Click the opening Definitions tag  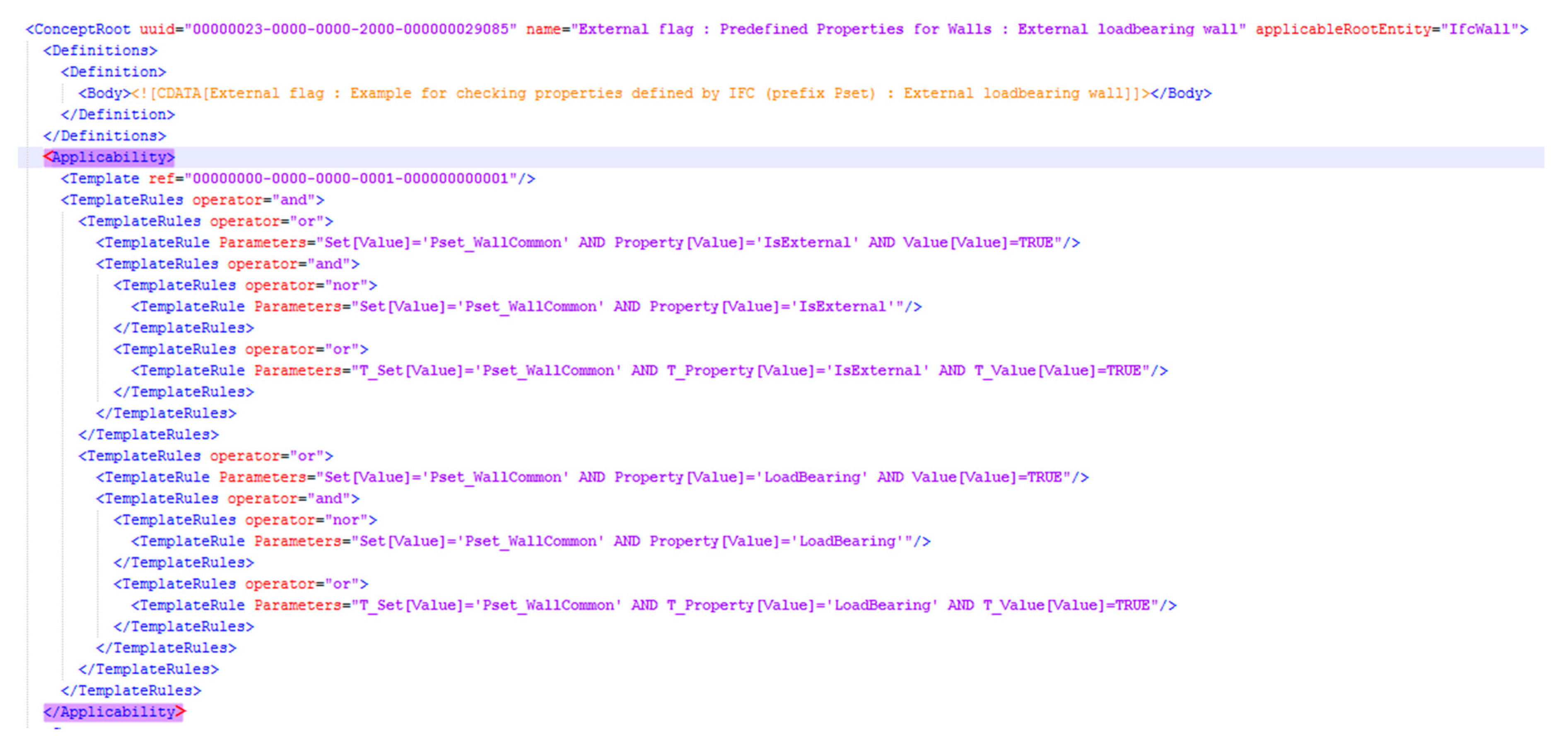pyautogui.click(x=100, y=51)
